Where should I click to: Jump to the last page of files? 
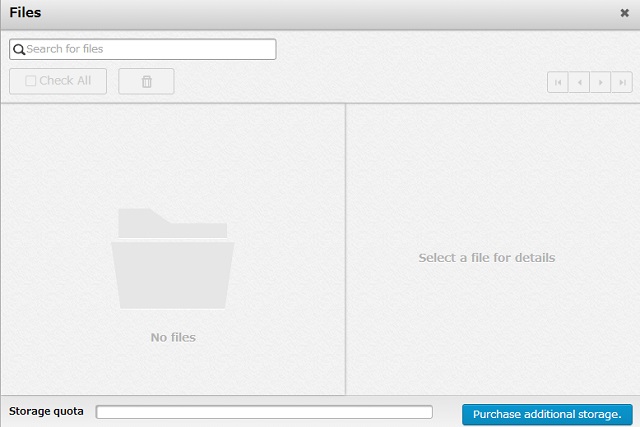[x=622, y=82]
